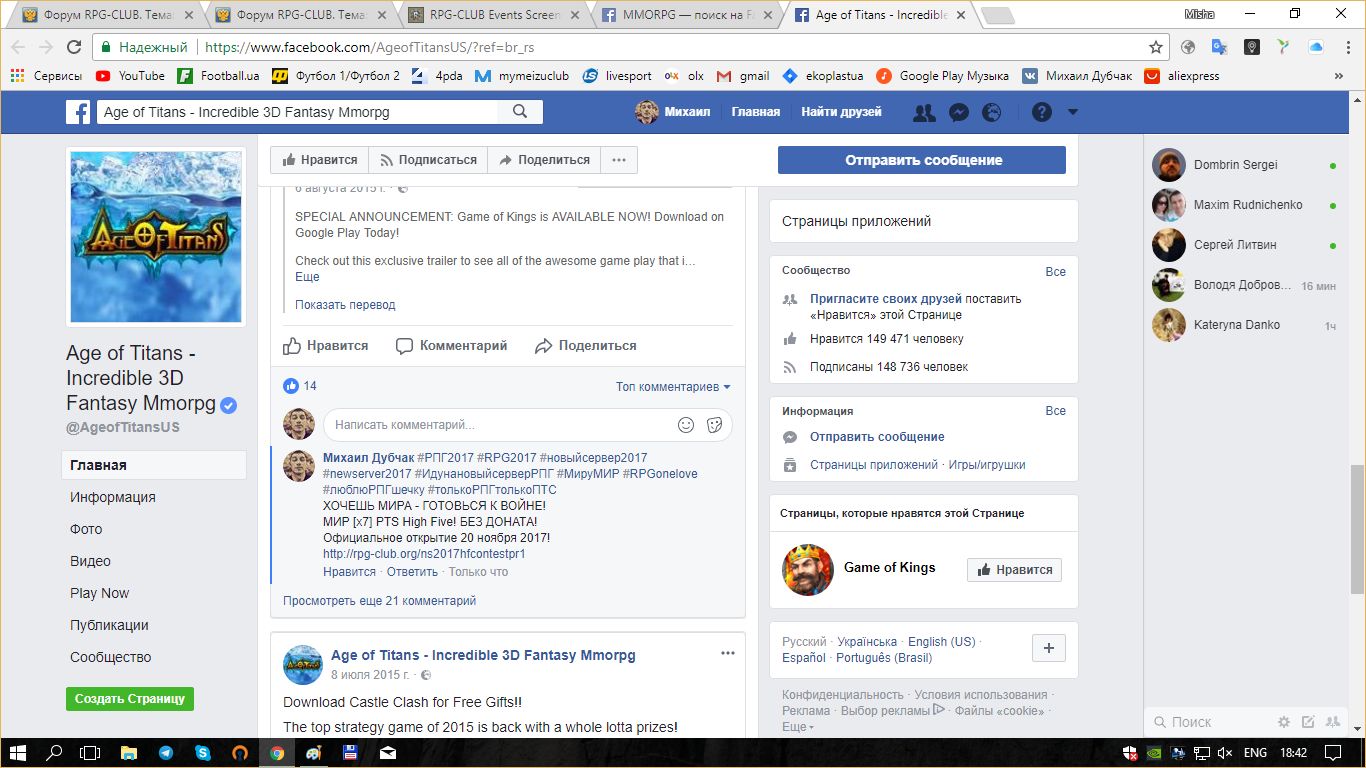
Task: Open friend requests icon
Action: [x=924, y=112]
